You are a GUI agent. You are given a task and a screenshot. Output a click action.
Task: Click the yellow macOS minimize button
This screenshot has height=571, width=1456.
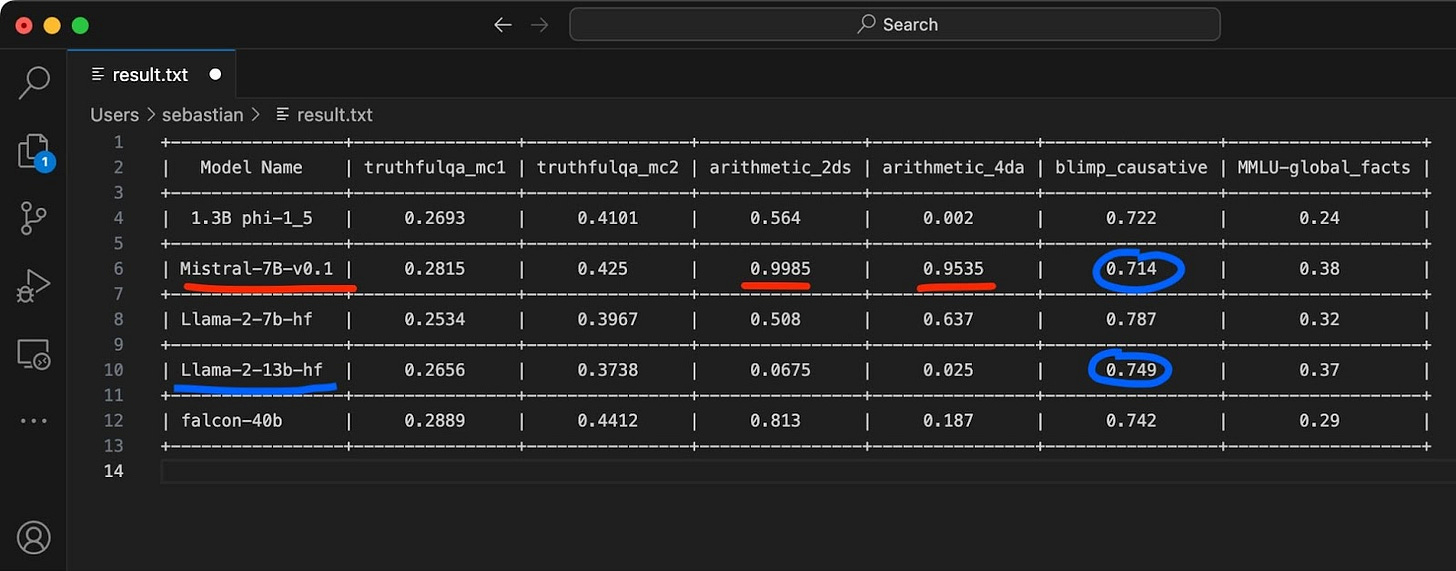tap(52, 25)
